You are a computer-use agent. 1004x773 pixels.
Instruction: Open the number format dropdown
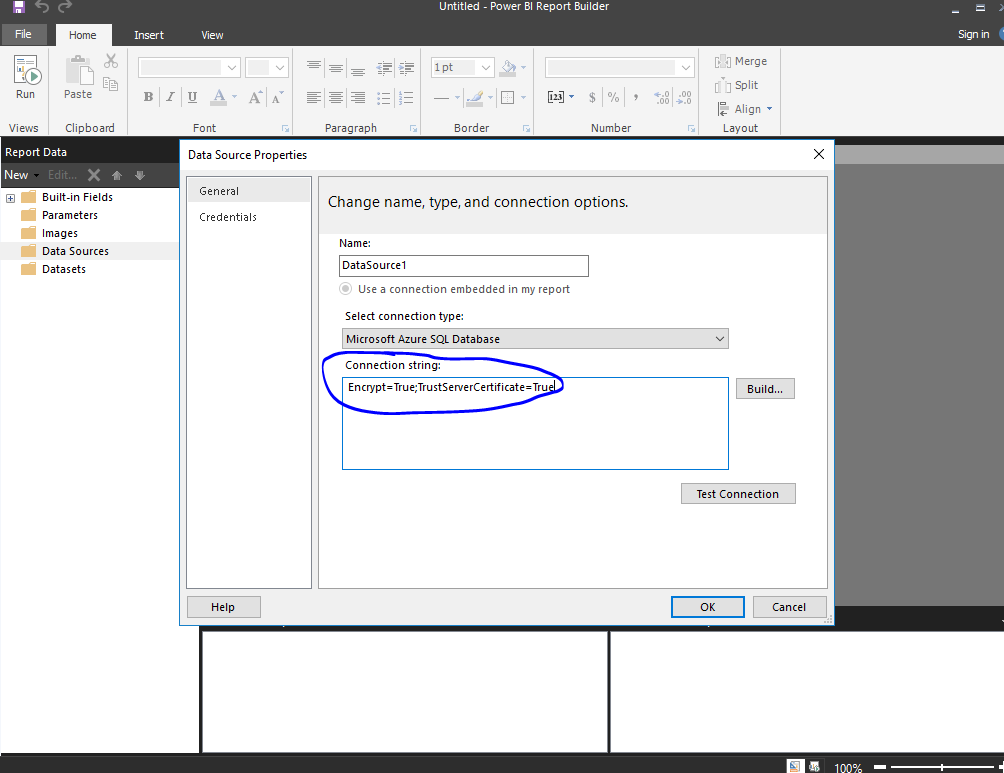tap(686, 67)
